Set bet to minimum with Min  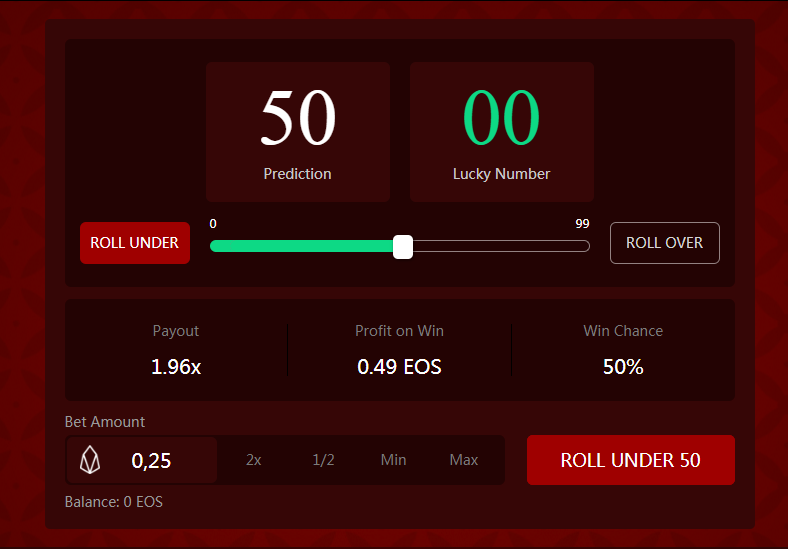[x=393, y=460]
